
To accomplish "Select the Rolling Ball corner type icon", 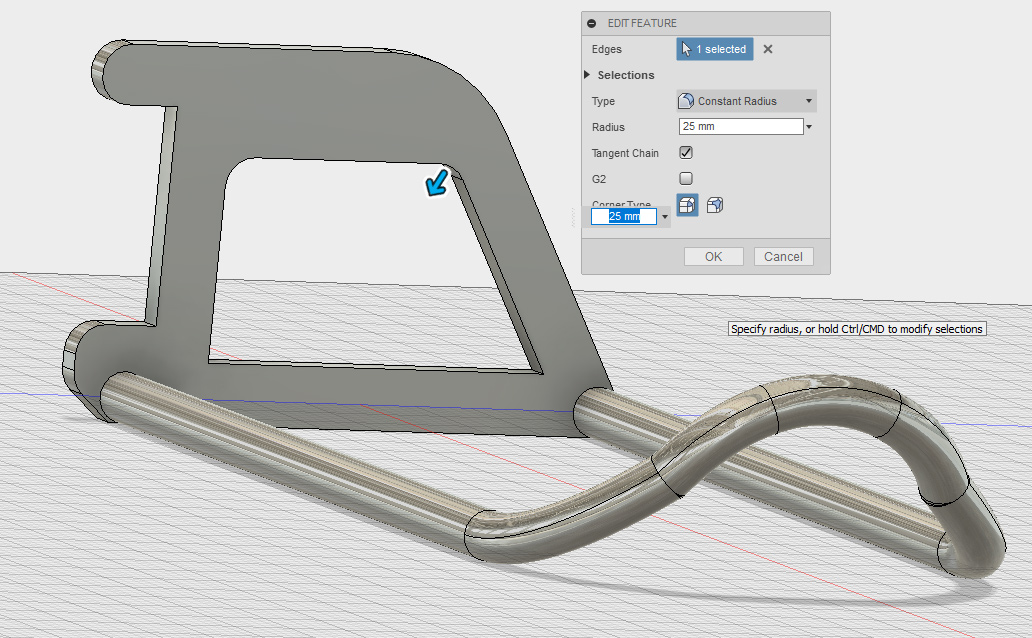I will coord(687,205).
